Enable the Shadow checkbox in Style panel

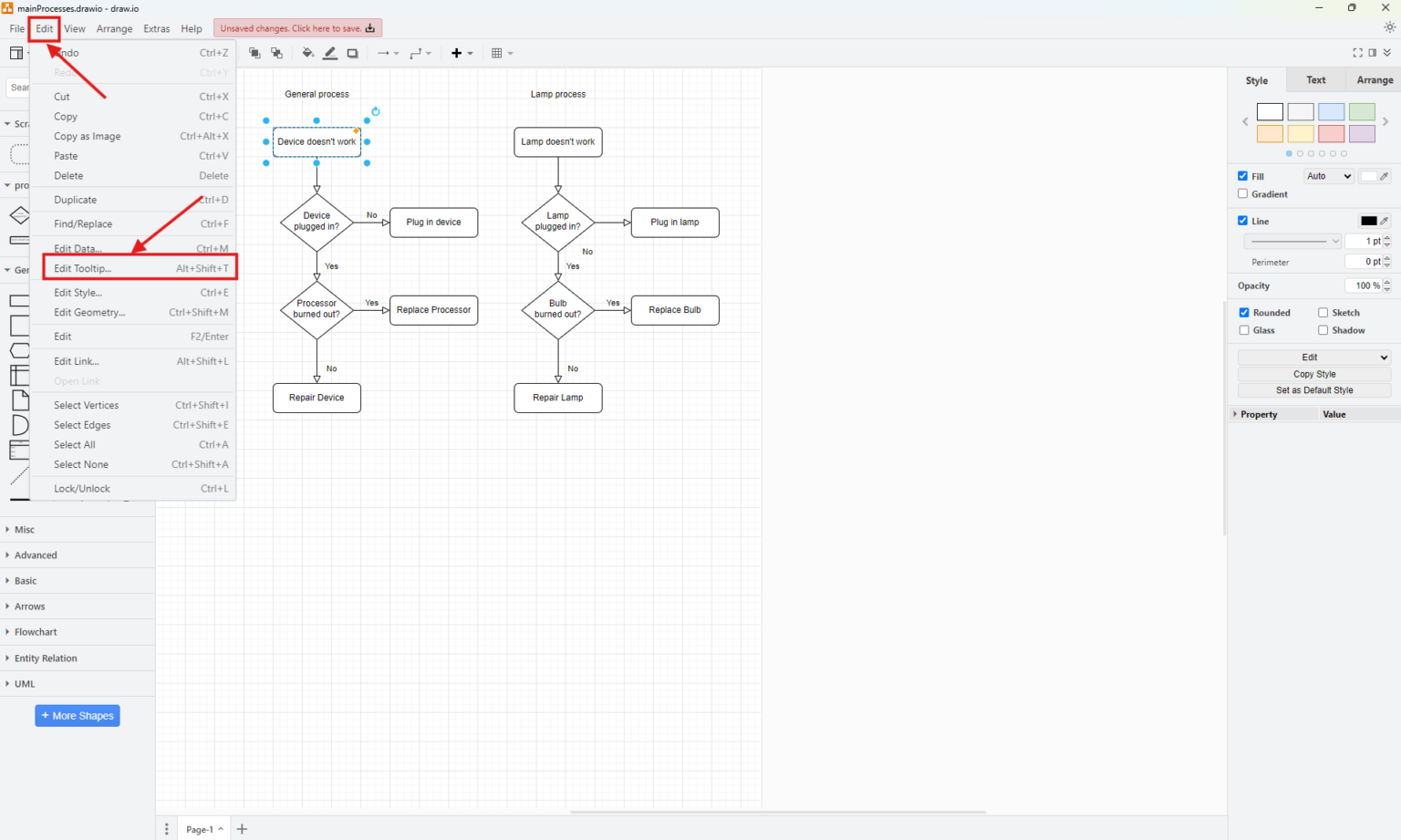point(1323,330)
